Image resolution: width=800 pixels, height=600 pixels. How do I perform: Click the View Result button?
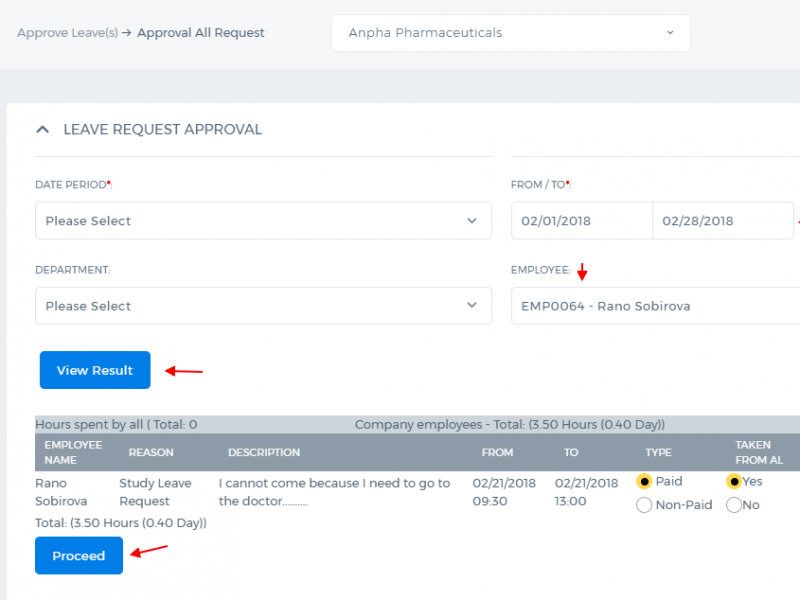click(x=95, y=370)
